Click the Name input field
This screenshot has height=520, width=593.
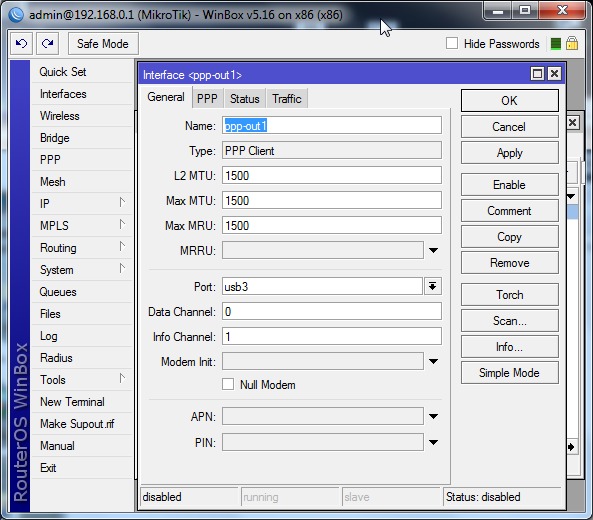point(332,126)
